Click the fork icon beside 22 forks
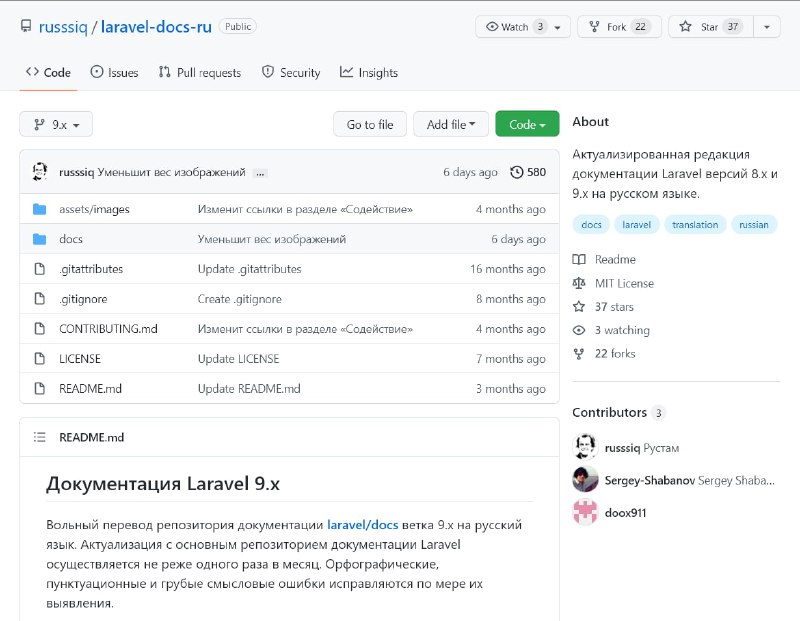This screenshot has height=621, width=800. click(579, 354)
